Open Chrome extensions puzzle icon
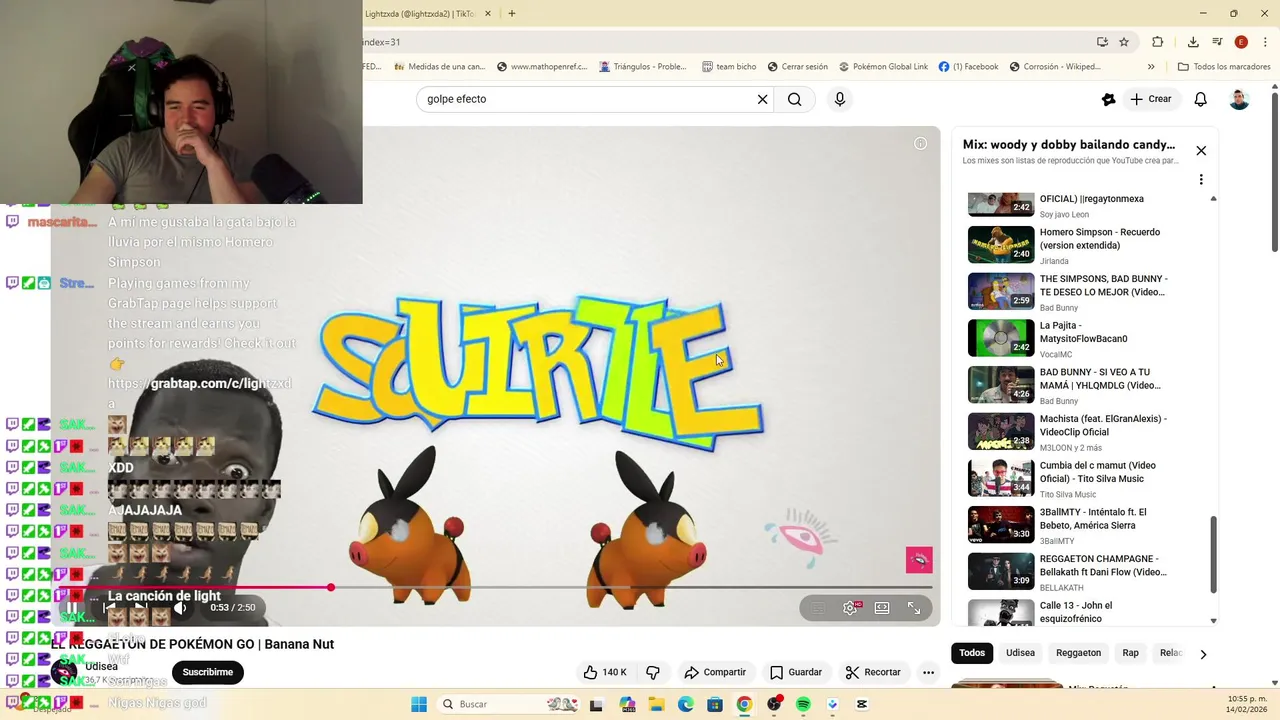The image size is (1280, 720). click(x=1158, y=42)
